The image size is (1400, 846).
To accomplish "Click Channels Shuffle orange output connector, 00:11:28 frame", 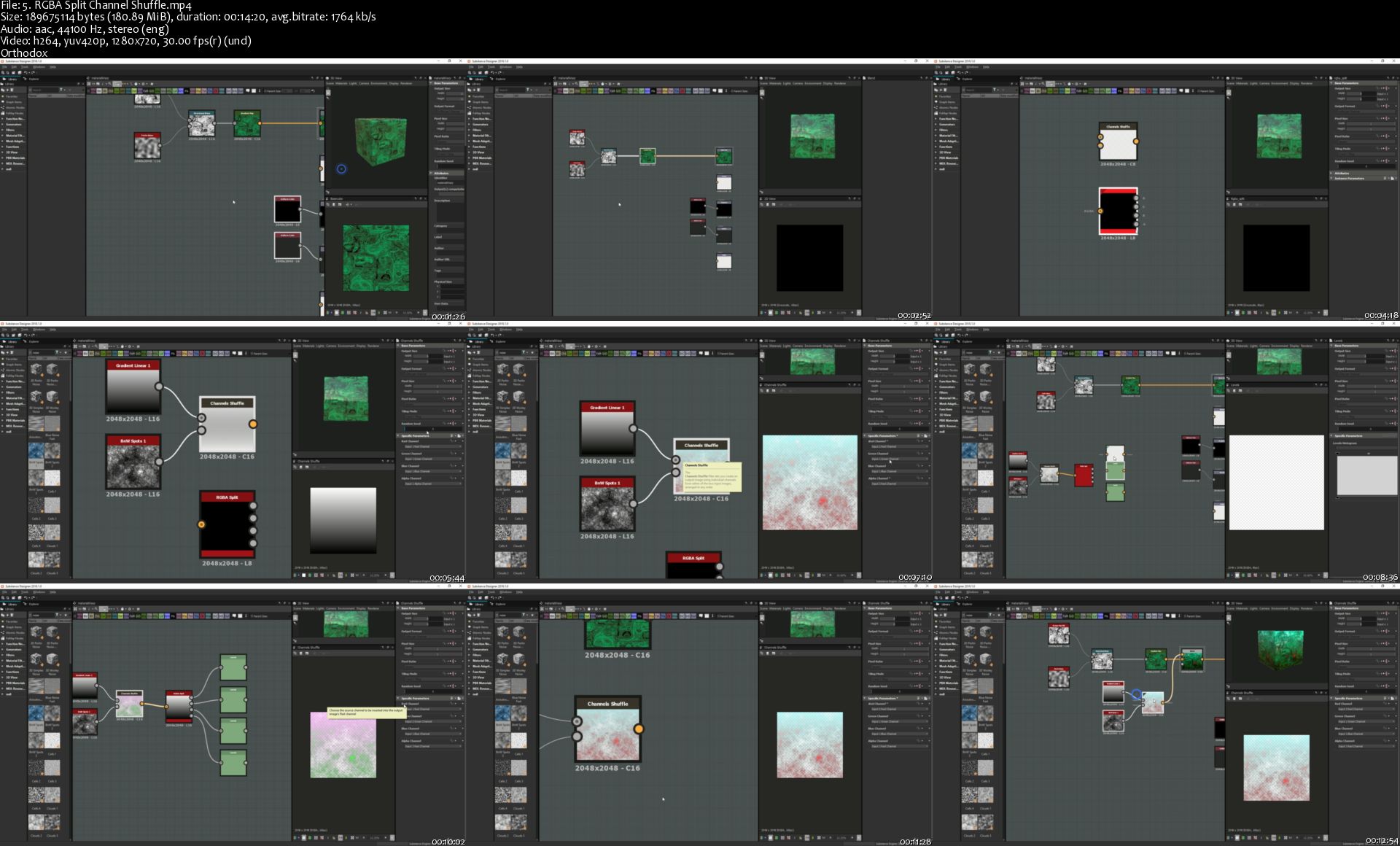I will [639, 729].
